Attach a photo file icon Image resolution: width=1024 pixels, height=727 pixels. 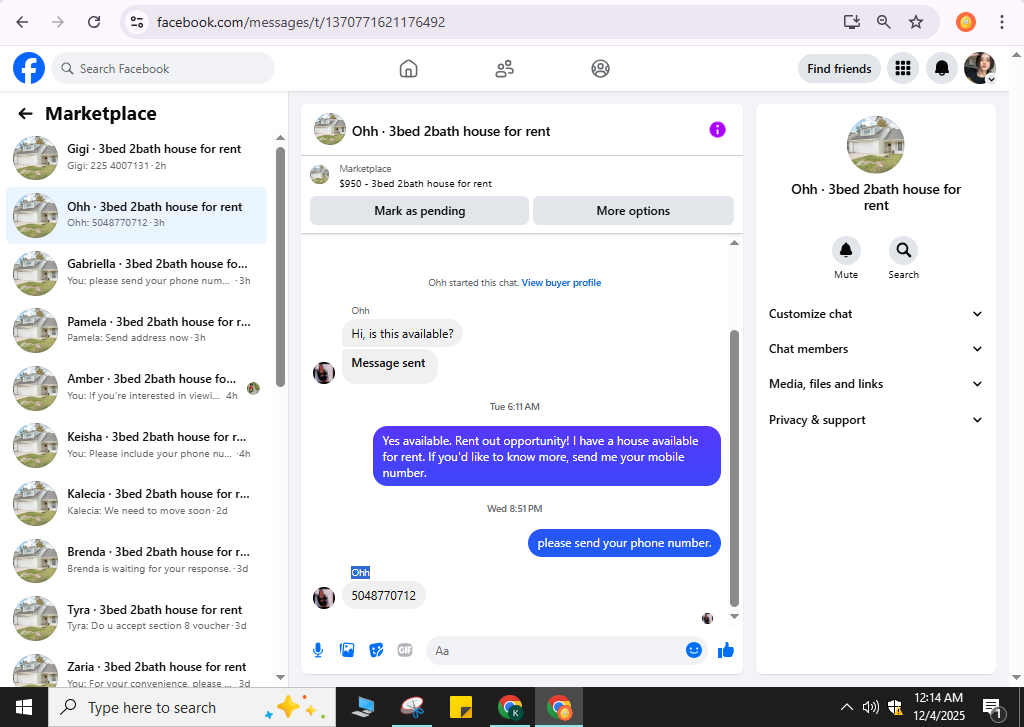click(x=347, y=650)
